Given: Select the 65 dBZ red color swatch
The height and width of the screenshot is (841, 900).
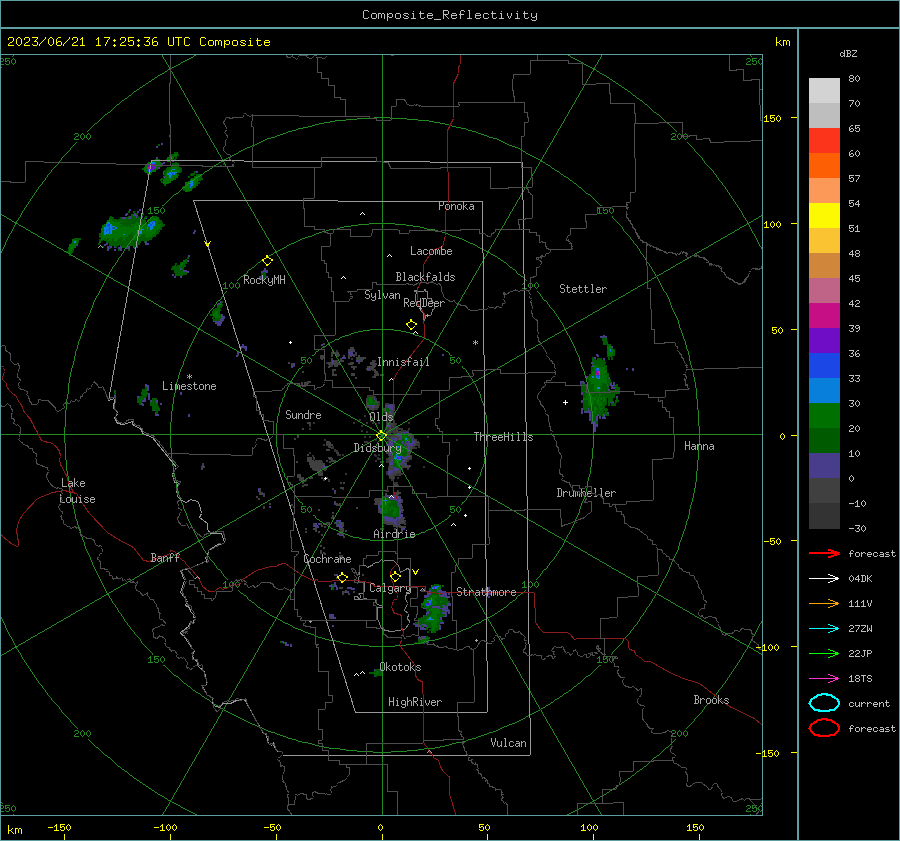Looking at the screenshot, I should tap(824, 141).
